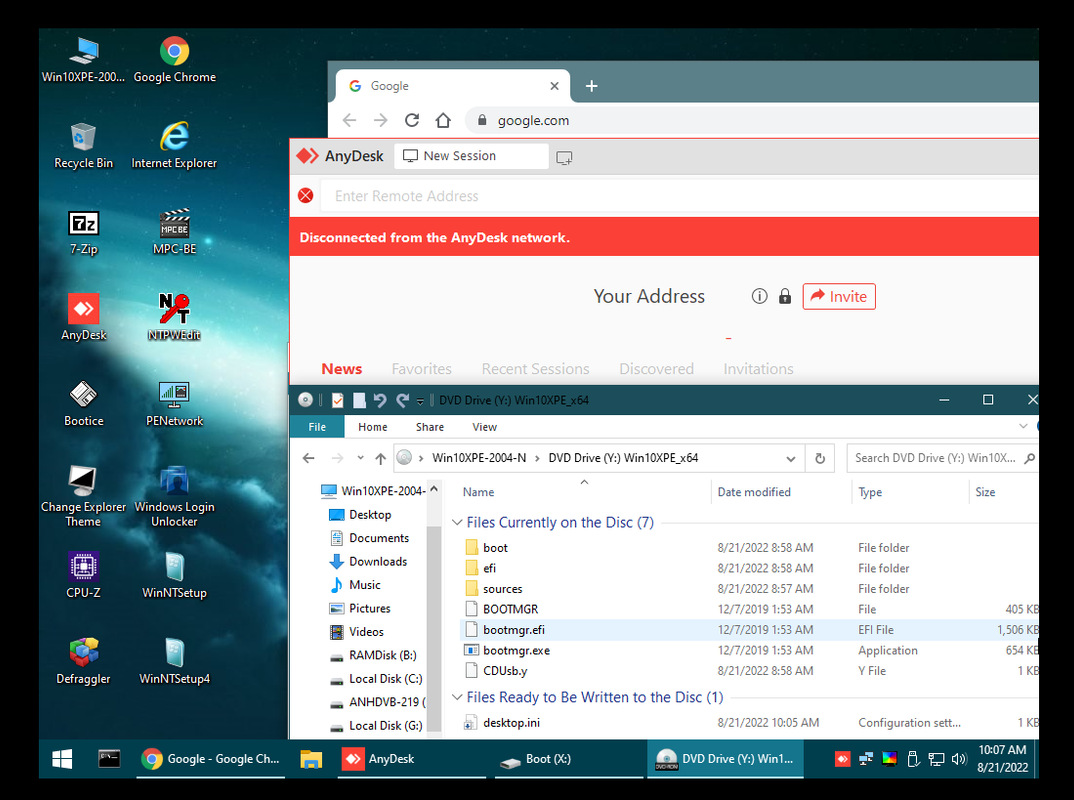Open Explorer recent locations dropdown
1074x800 pixels.
pyautogui.click(x=360, y=458)
